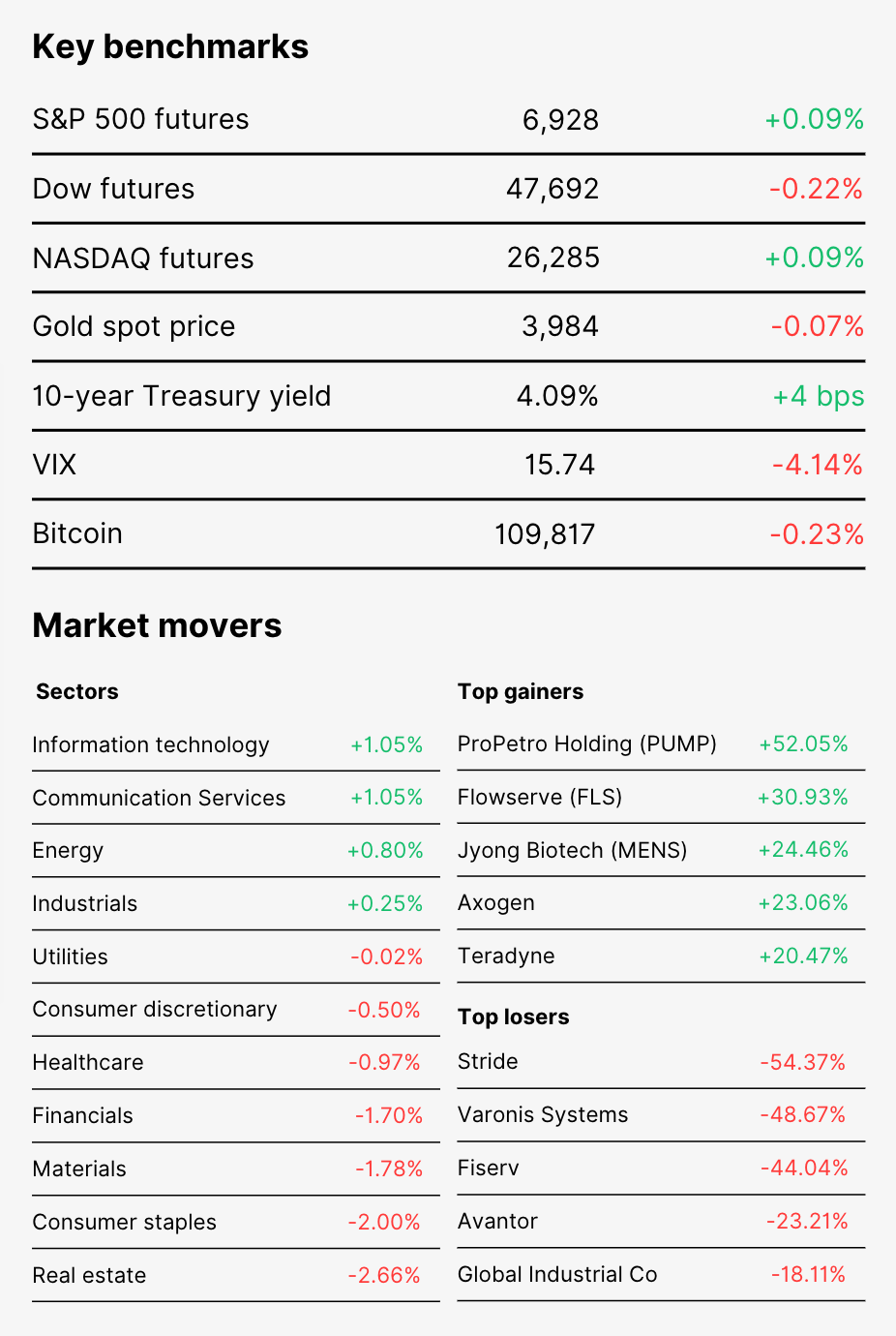Screen dimensions: 896x1336
Task: Select the Sectors column header
Action: pyautogui.click(x=77, y=691)
